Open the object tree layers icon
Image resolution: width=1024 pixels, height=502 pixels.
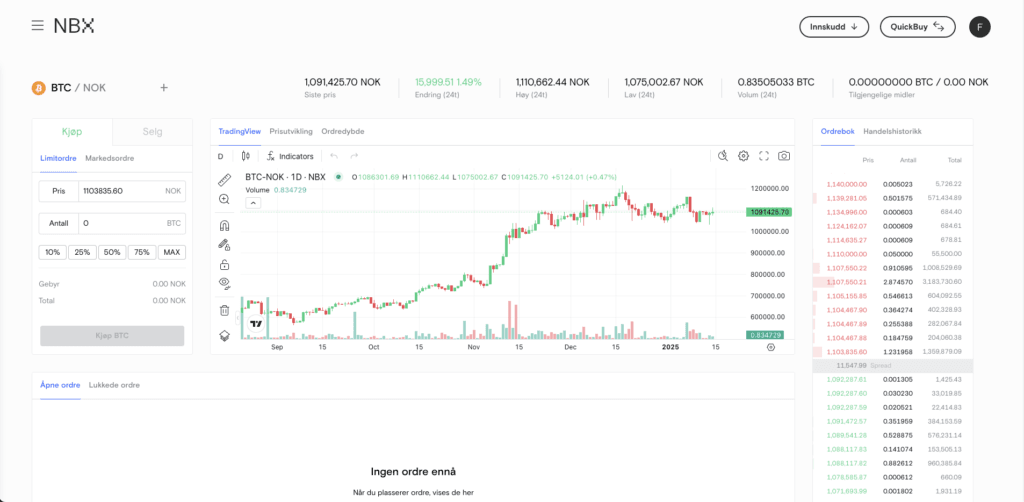coord(224,335)
